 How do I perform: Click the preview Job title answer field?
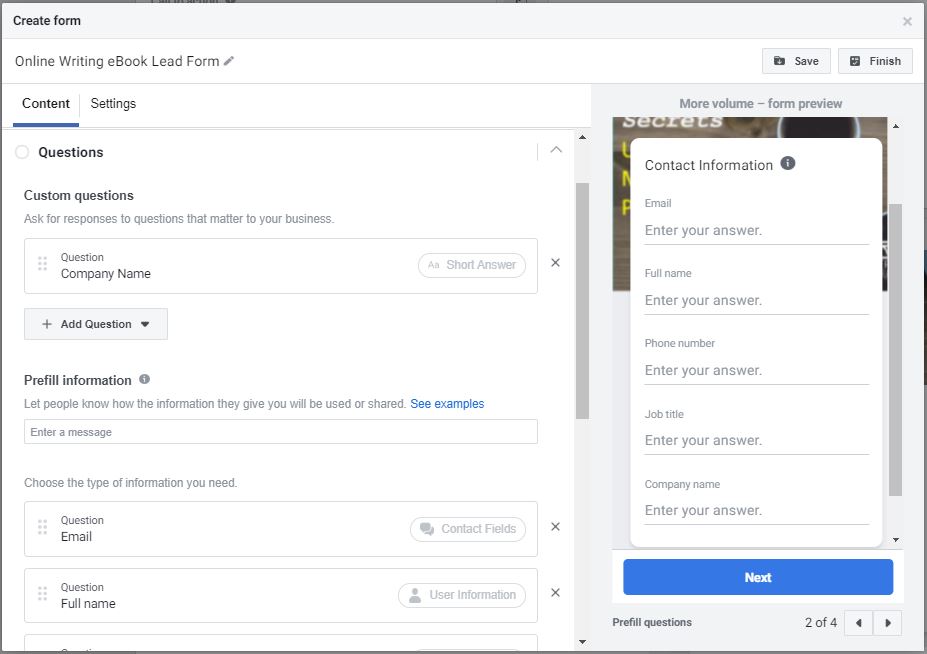756,441
